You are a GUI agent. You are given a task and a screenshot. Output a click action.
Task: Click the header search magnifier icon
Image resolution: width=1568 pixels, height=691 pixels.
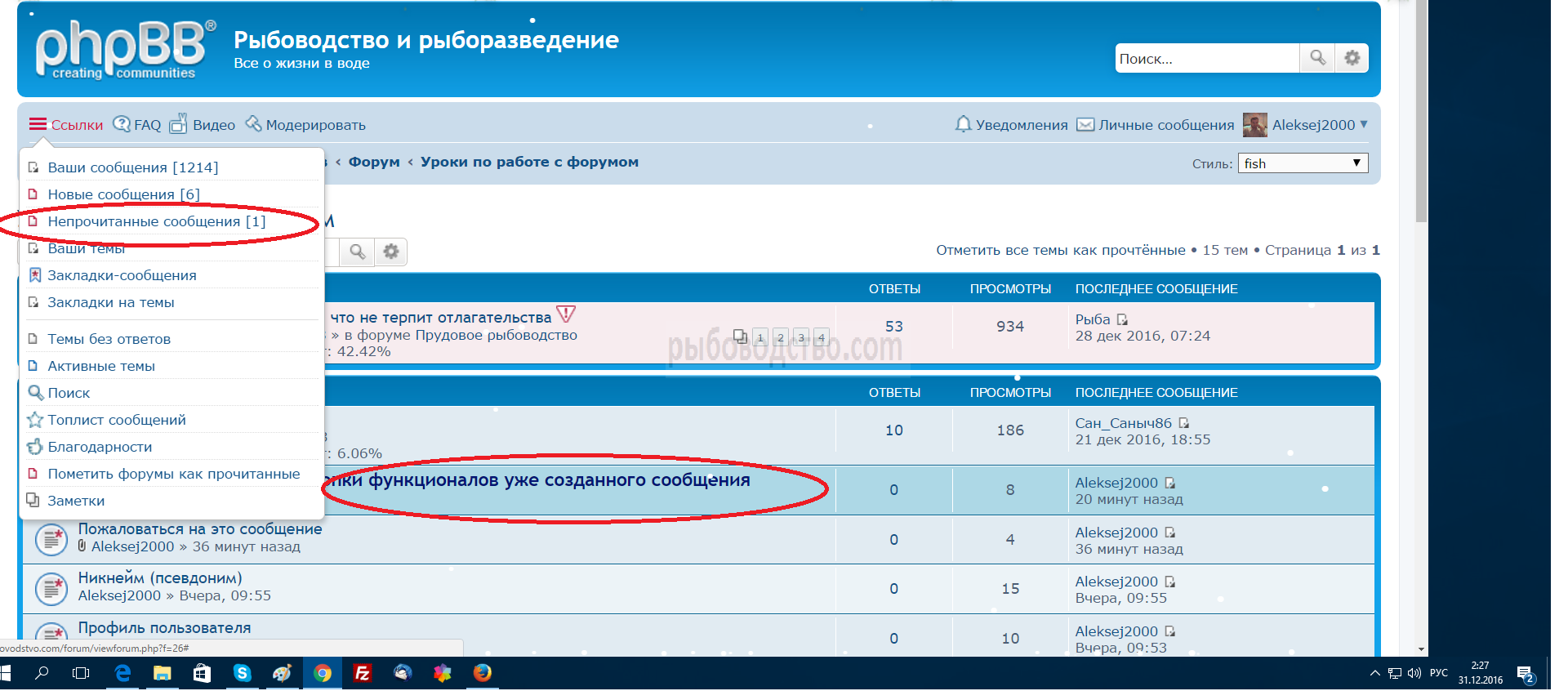(x=1317, y=58)
